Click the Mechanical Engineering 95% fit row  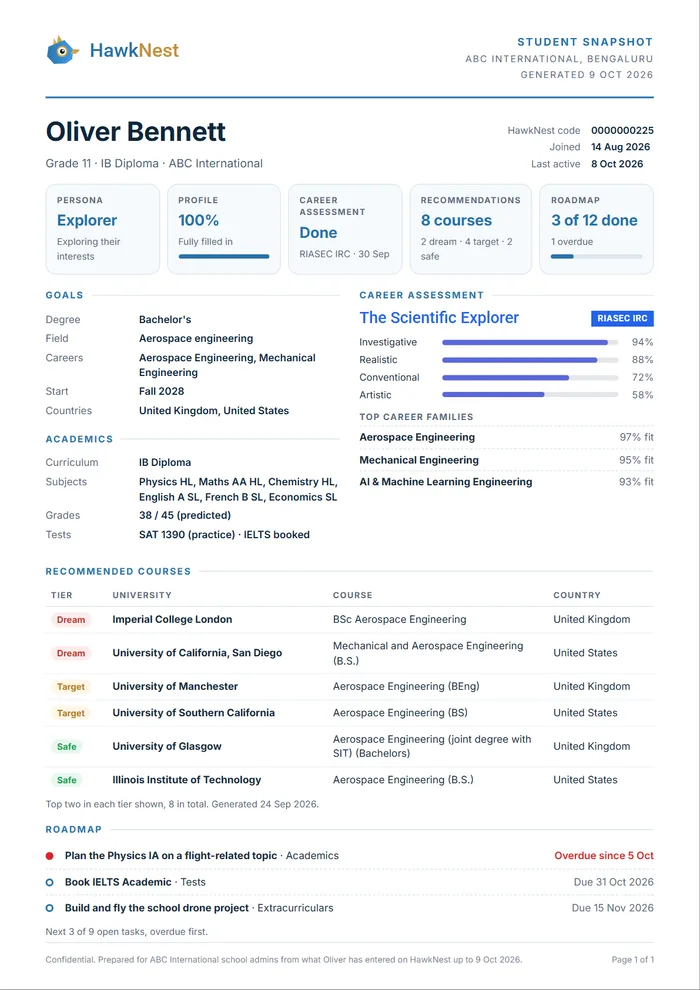click(507, 460)
